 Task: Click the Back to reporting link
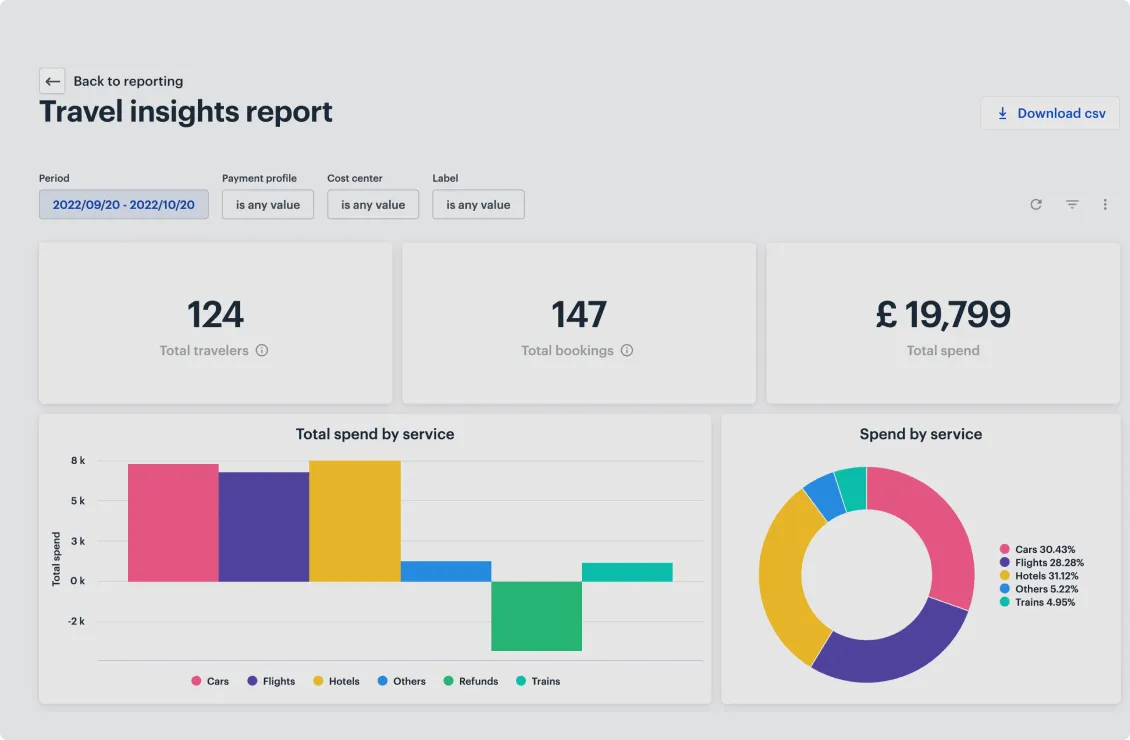(128, 81)
